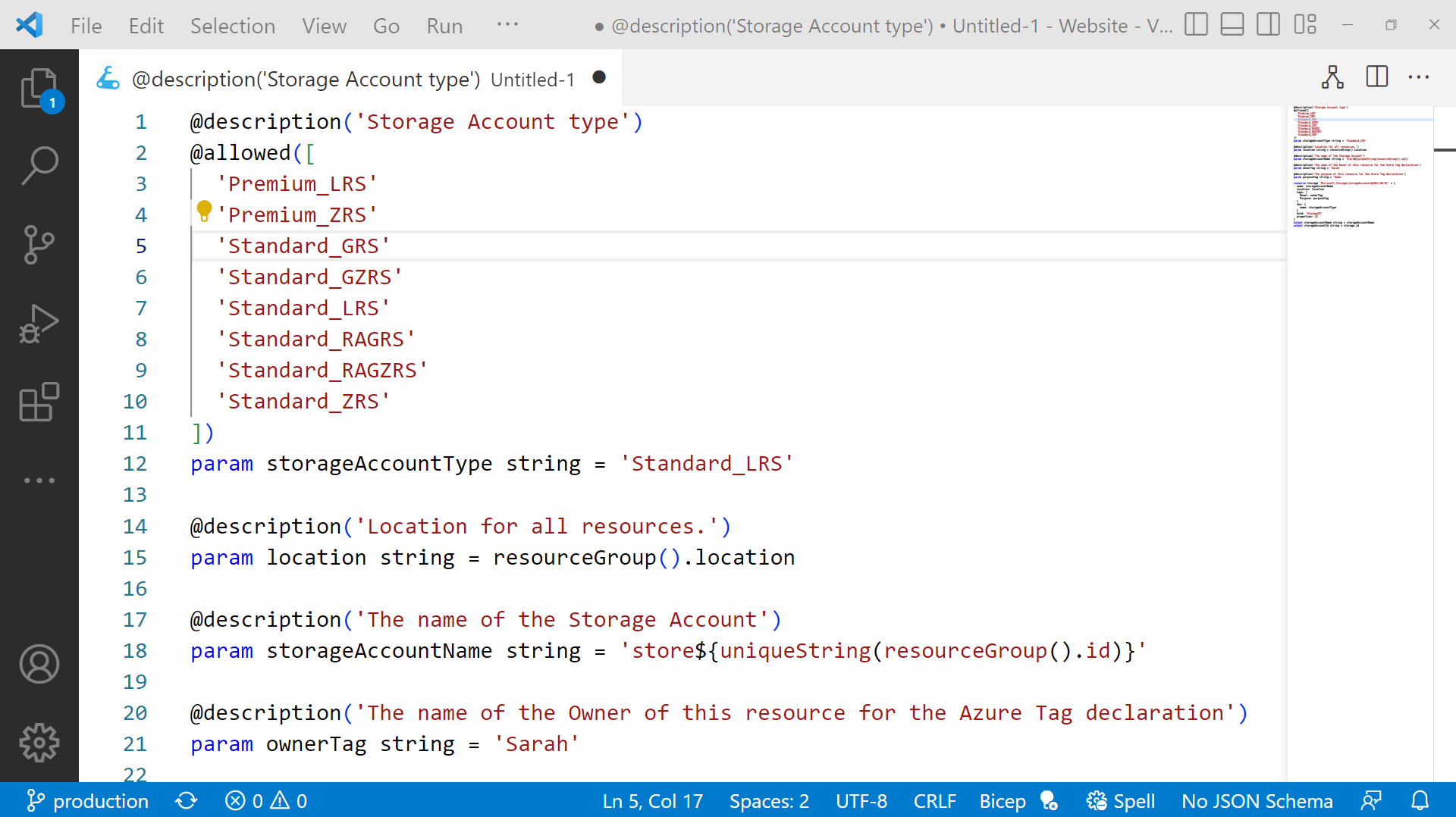Select the Run and Debug icon
This screenshot has width=1456, height=817.
[39, 324]
